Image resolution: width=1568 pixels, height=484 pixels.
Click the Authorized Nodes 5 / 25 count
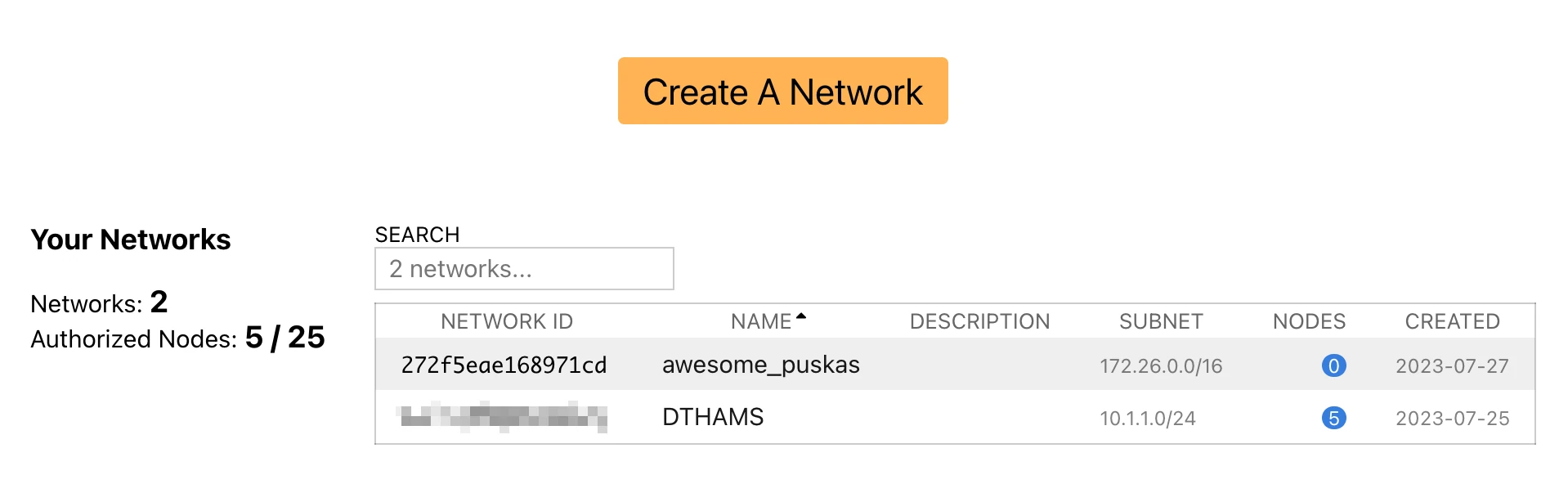pyautogui.click(x=284, y=338)
